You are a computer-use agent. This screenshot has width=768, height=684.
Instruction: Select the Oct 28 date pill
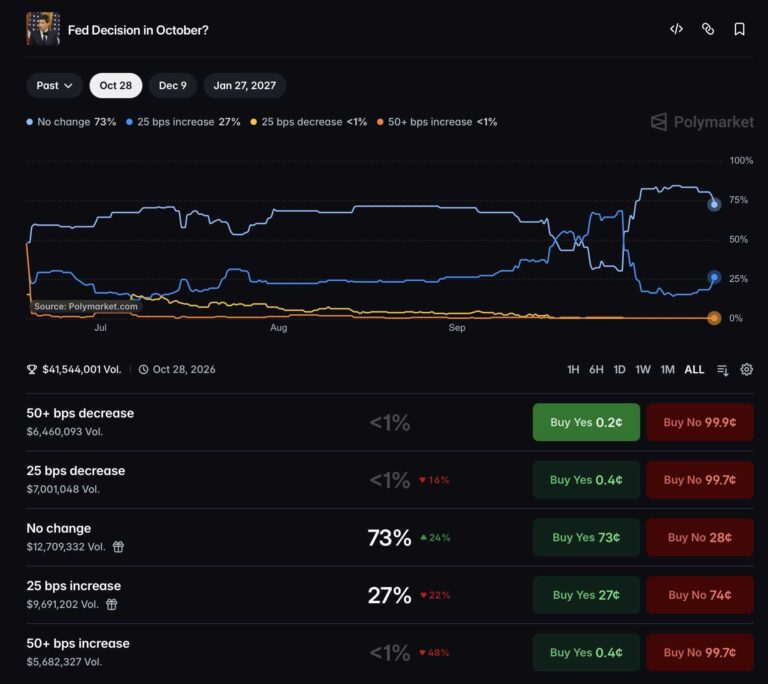coord(116,85)
